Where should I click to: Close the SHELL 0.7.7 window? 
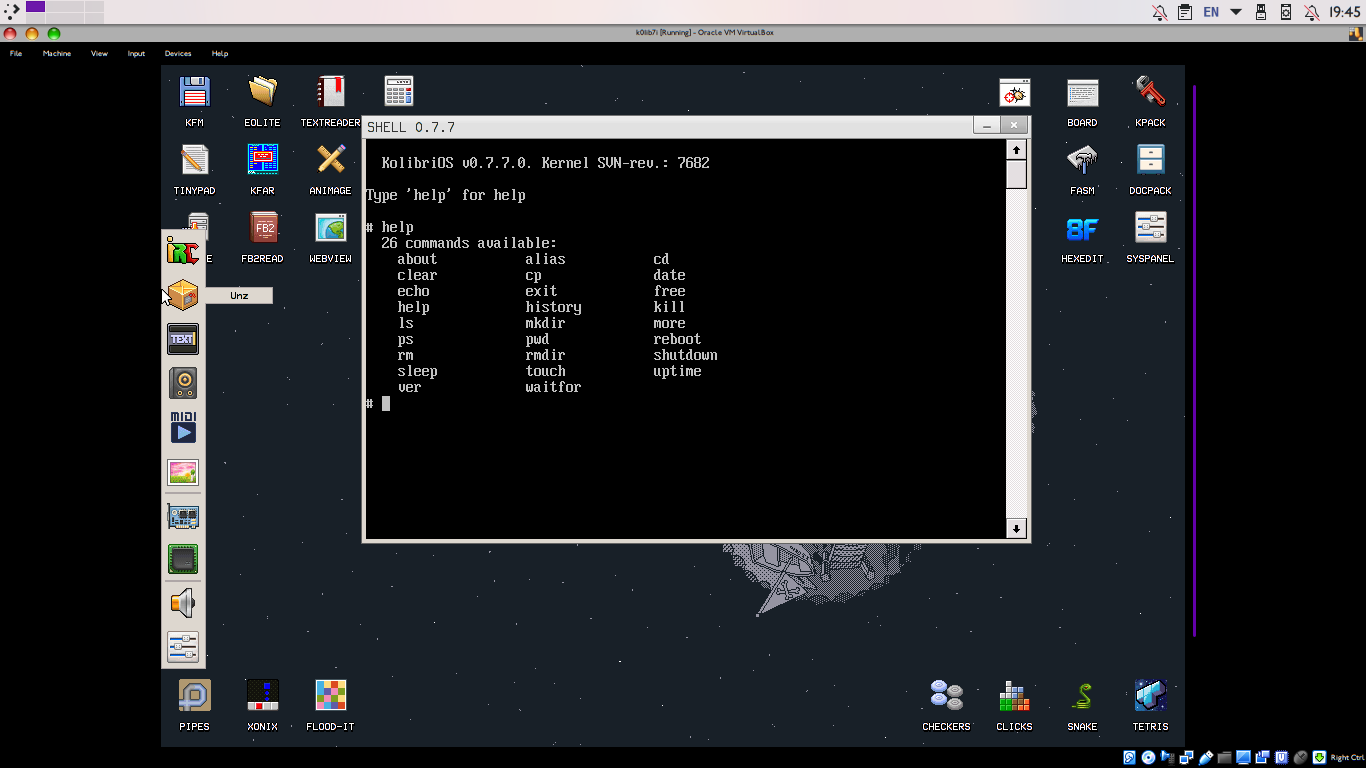coord(1014,126)
